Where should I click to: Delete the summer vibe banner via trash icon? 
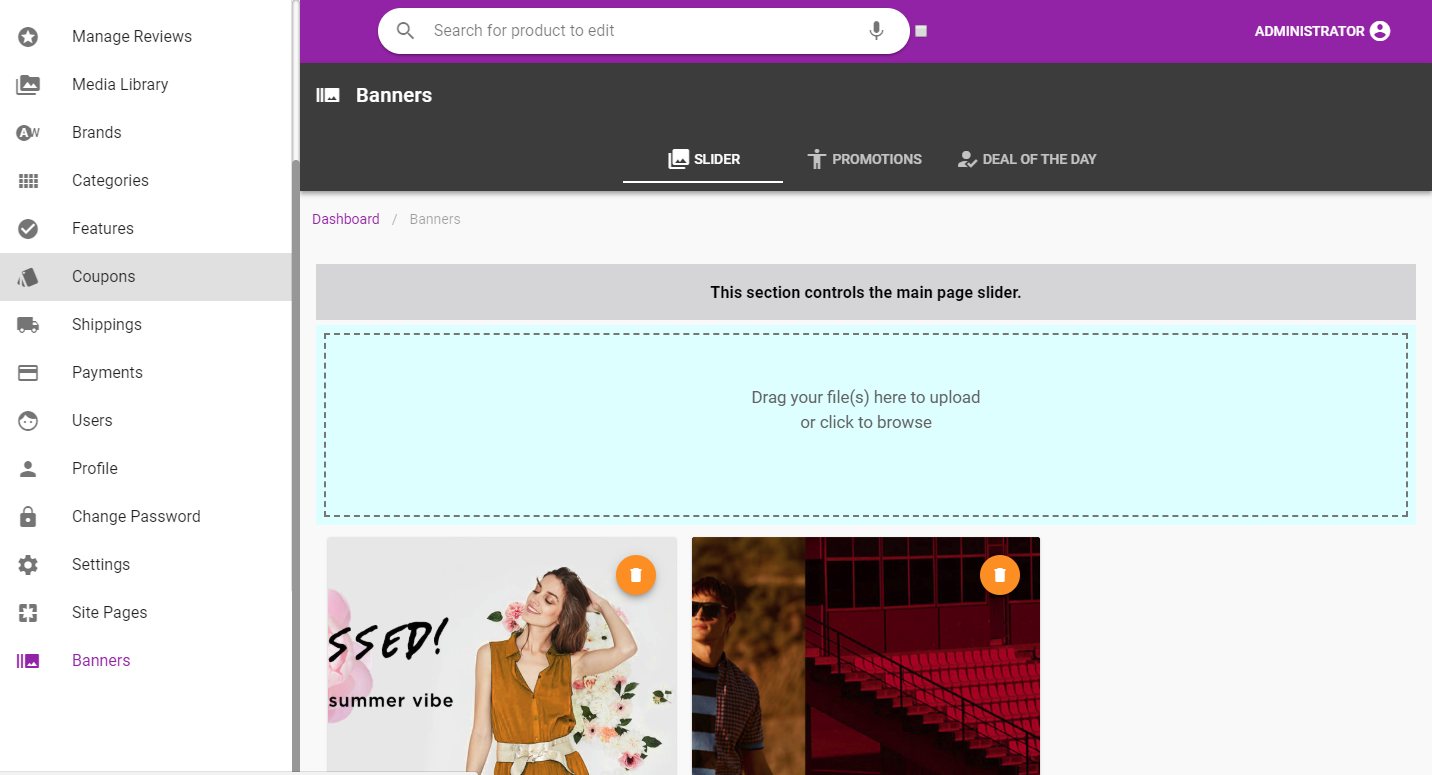pyautogui.click(x=635, y=575)
